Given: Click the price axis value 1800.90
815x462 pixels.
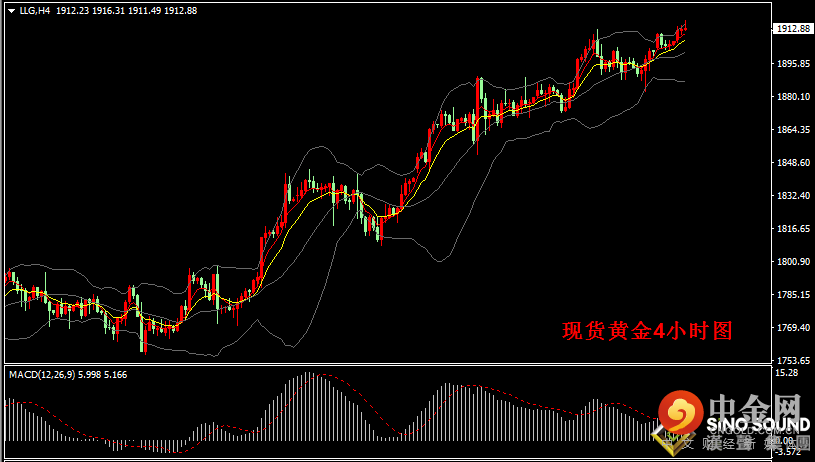Looking at the screenshot, I should click(x=792, y=261).
